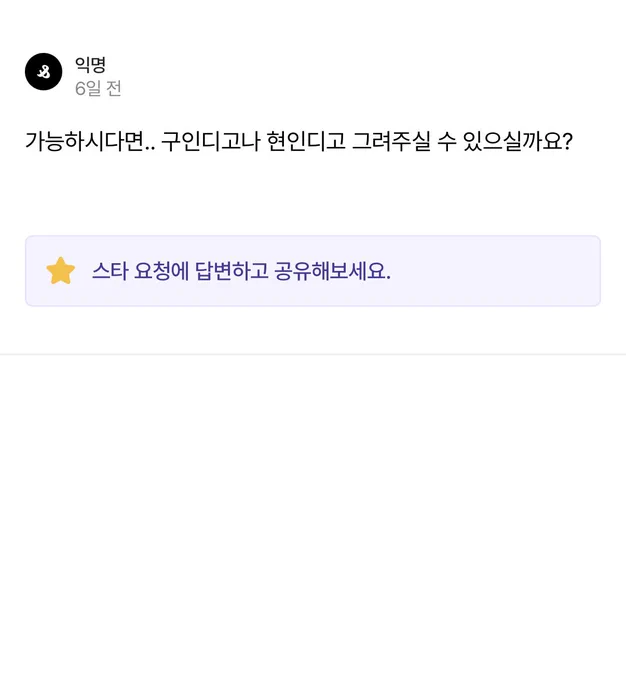The image size is (626, 680).
Task: Click the word 가능하시다면 in the message
Action: pyautogui.click(x=84, y=141)
